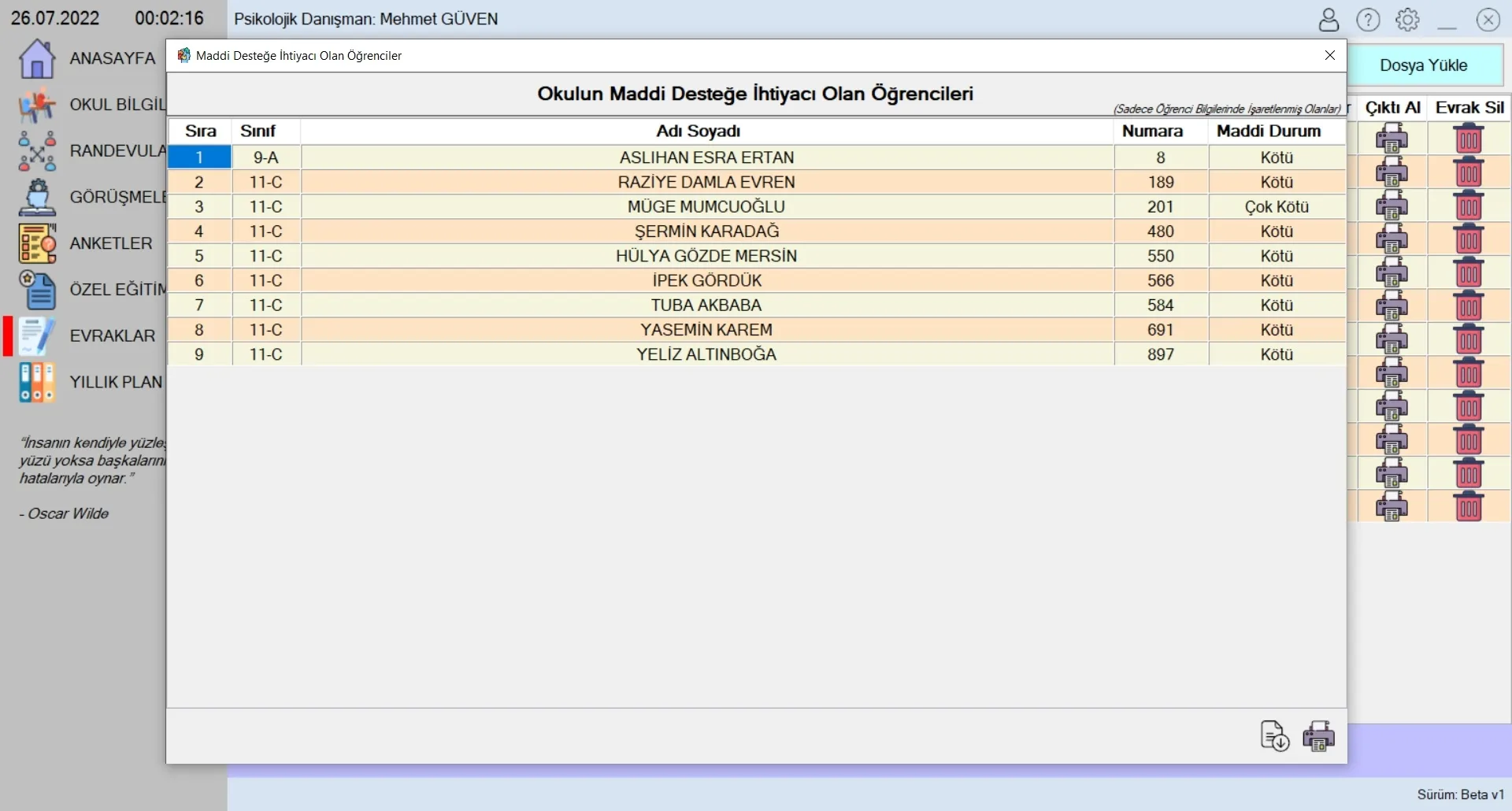This screenshot has width=1512, height=811.
Task: Click the first trash icon under Evrak Sil
Action: (1468, 139)
